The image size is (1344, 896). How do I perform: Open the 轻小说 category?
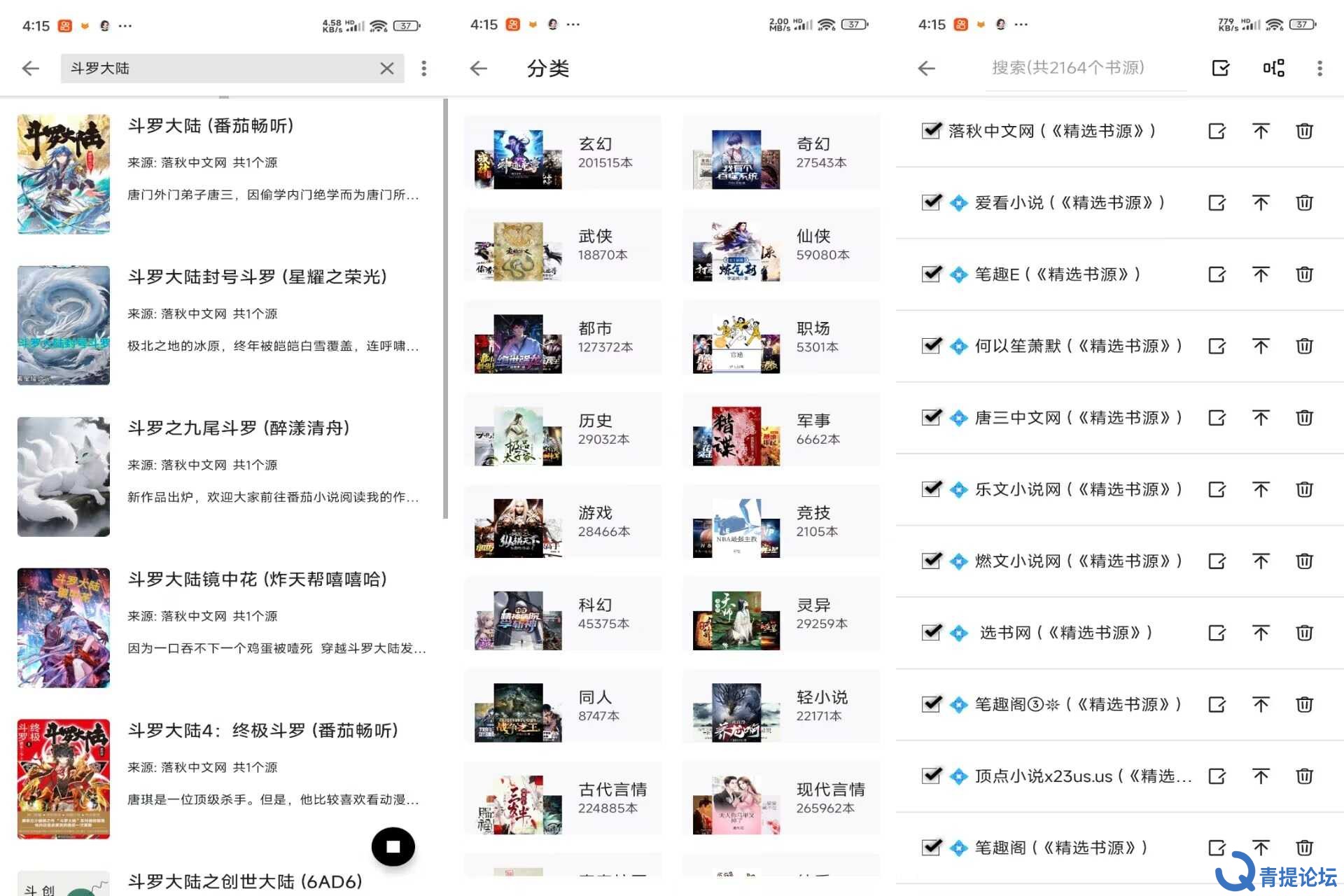tap(781, 706)
